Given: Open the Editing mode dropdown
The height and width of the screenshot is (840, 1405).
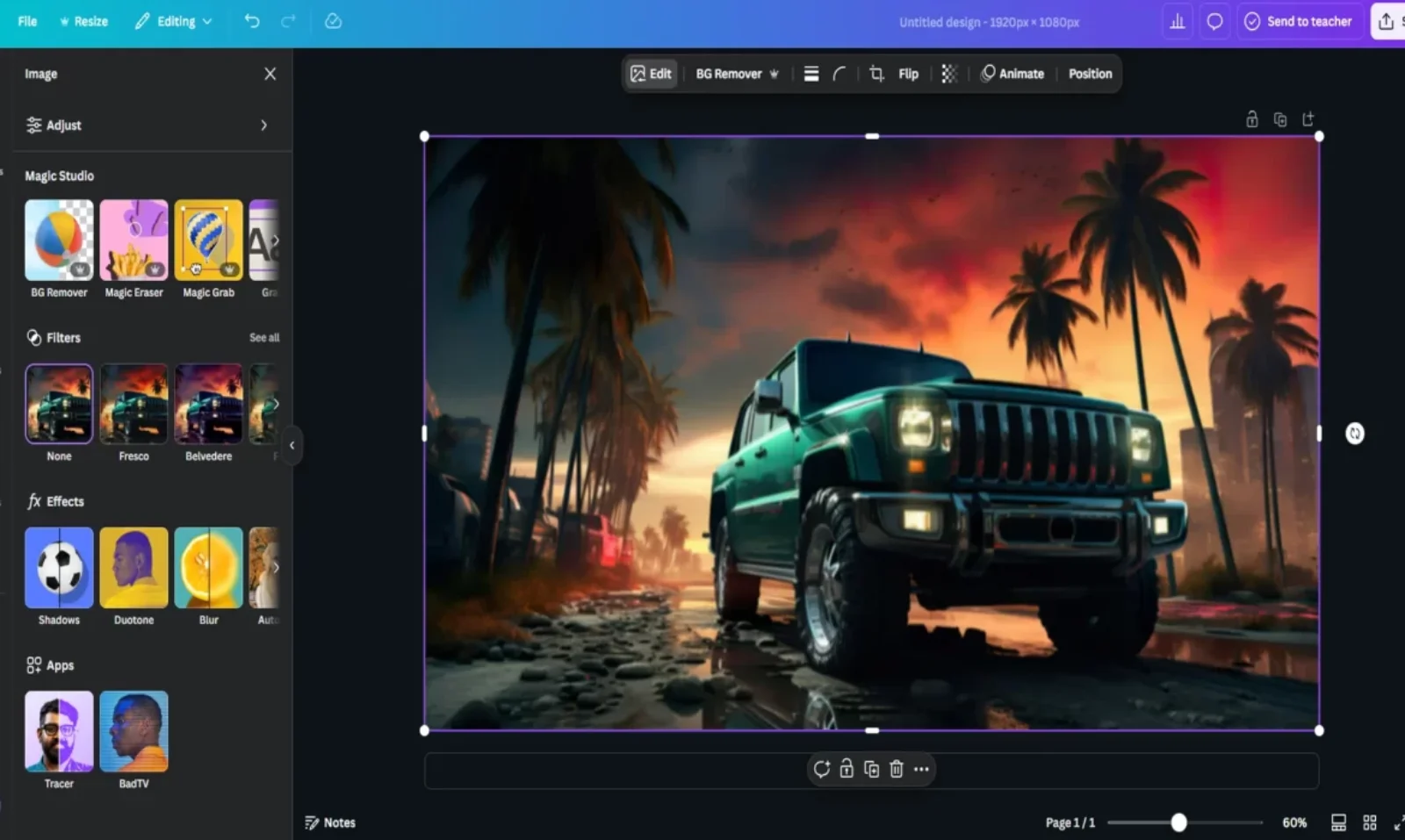Looking at the screenshot, I should pos(174,21).
